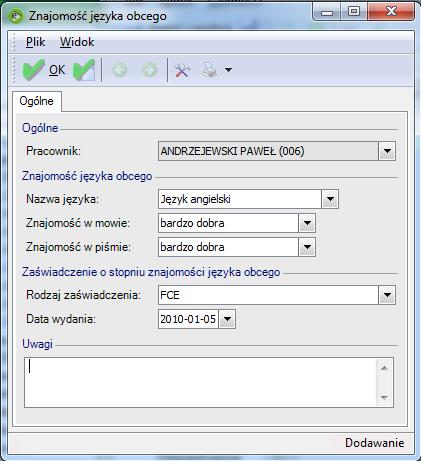This screenshot has height=461, width=421.
Task: Click the green OK checkmark button
Action: pyautogui.click(x=44, y=69)
